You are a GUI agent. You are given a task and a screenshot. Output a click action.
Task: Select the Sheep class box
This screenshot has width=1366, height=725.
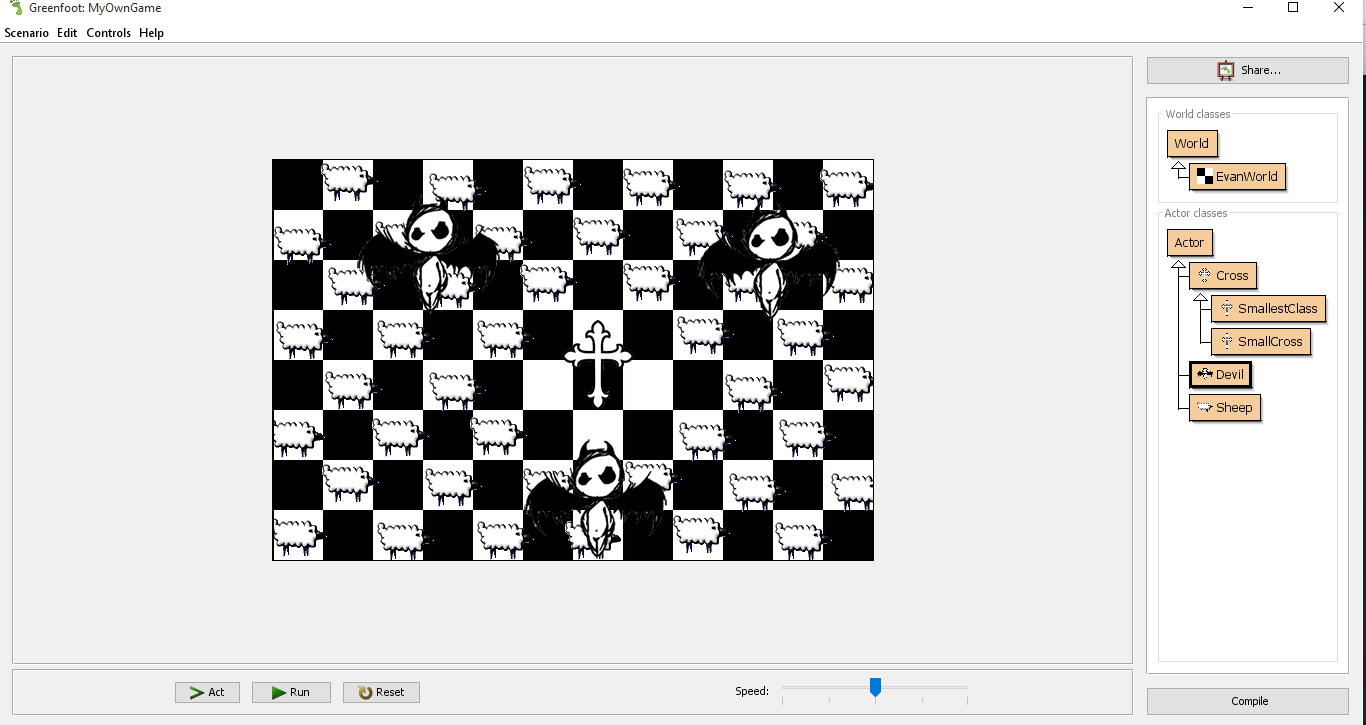pos(1224,407)
